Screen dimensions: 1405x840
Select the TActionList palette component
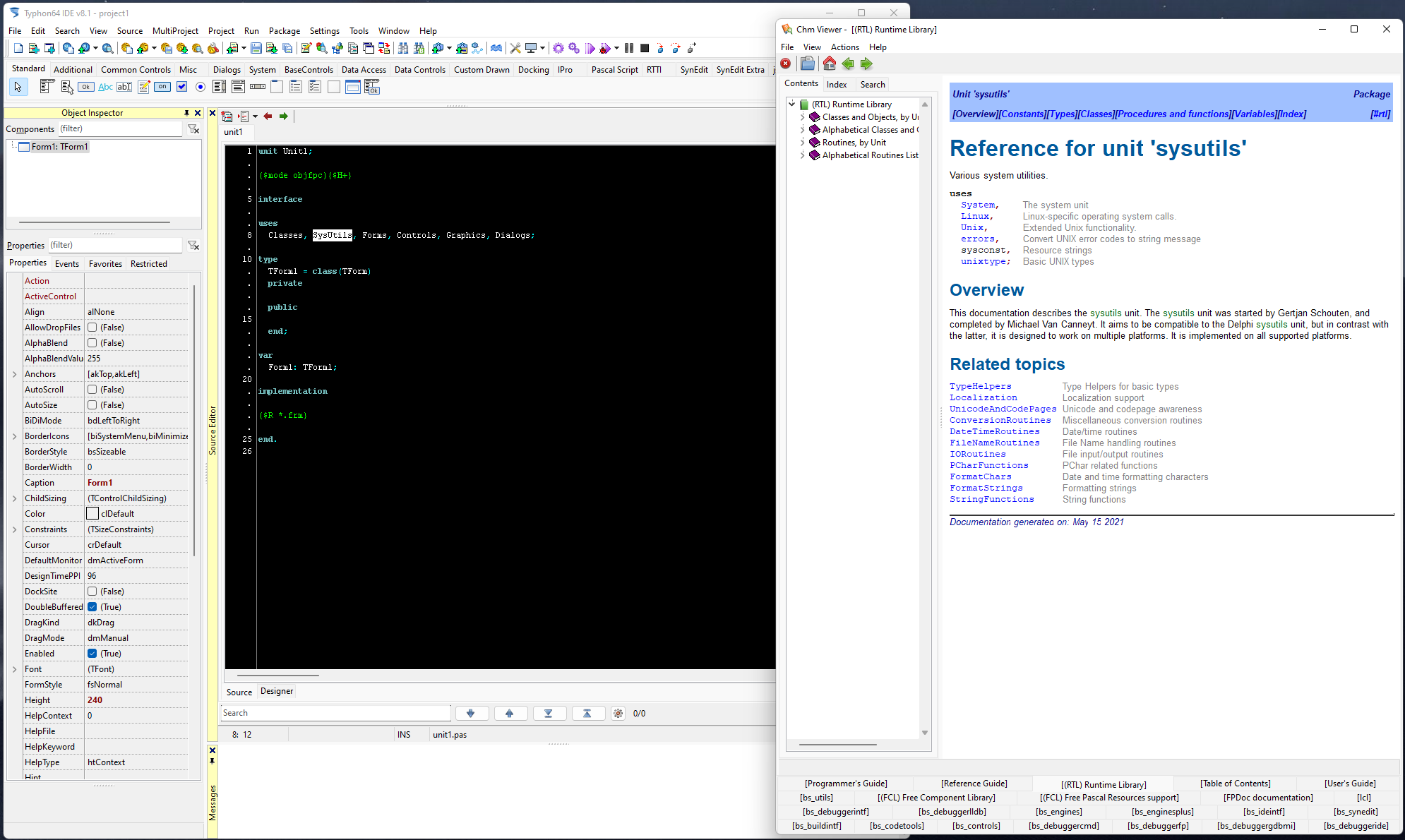[x=372, y=87]
